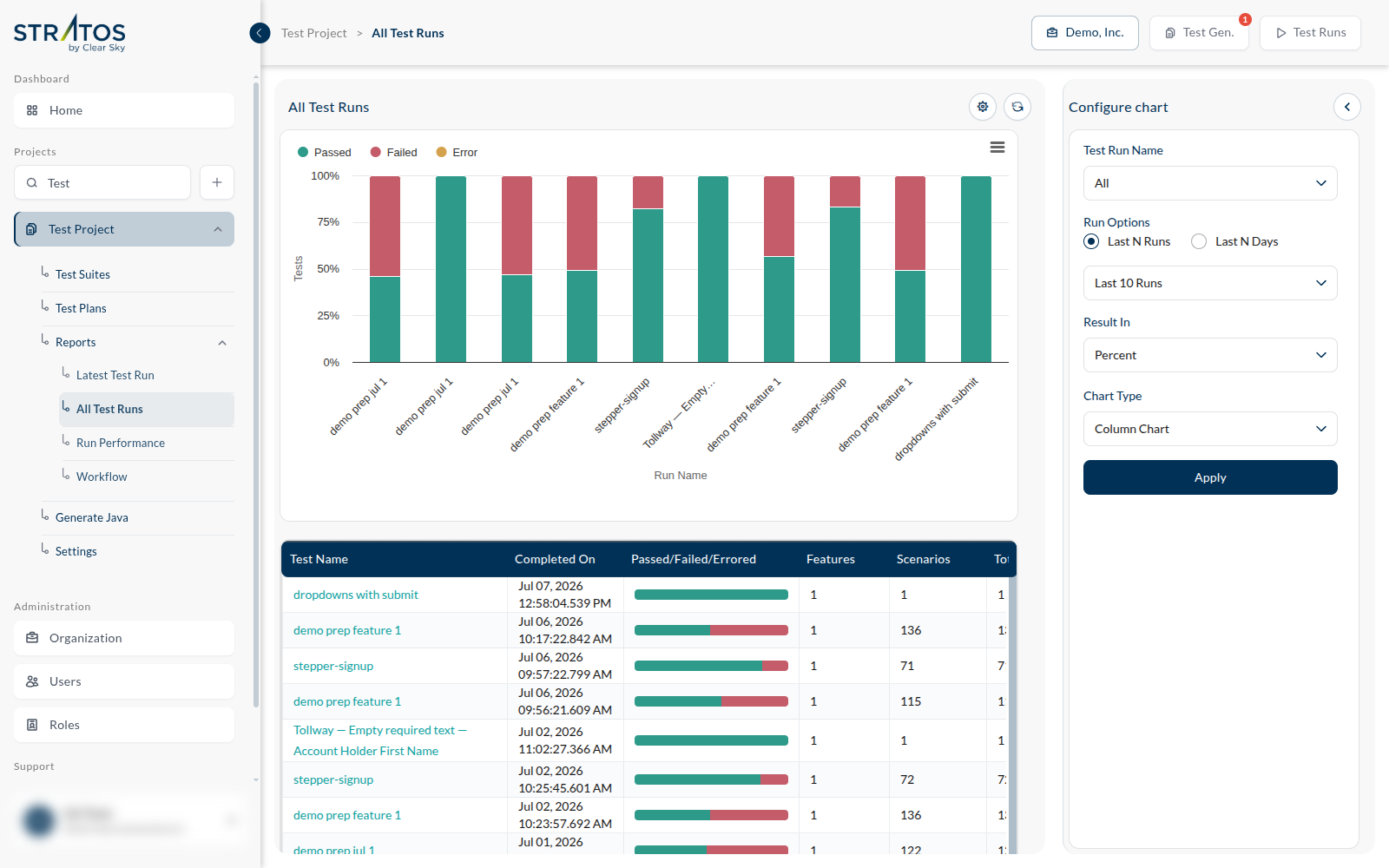Click the Projects search input field
Image resolution: width=1389 pixels, height=868 pixels.
click(x=102, y=182)
